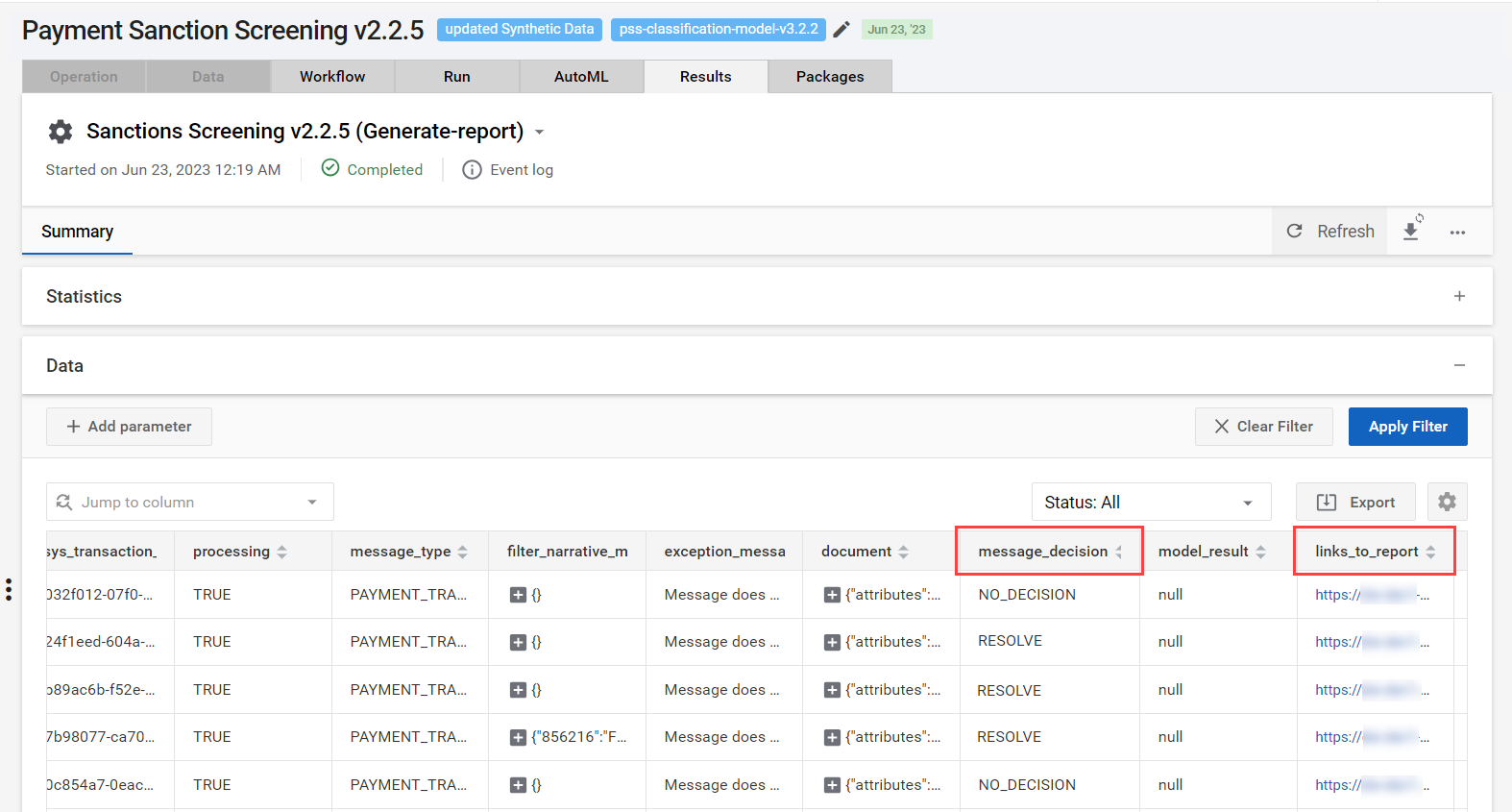The height and width of the screenshot is (812, 1512).
Task: Select the AutoML tab
Action: coord(581,77)
